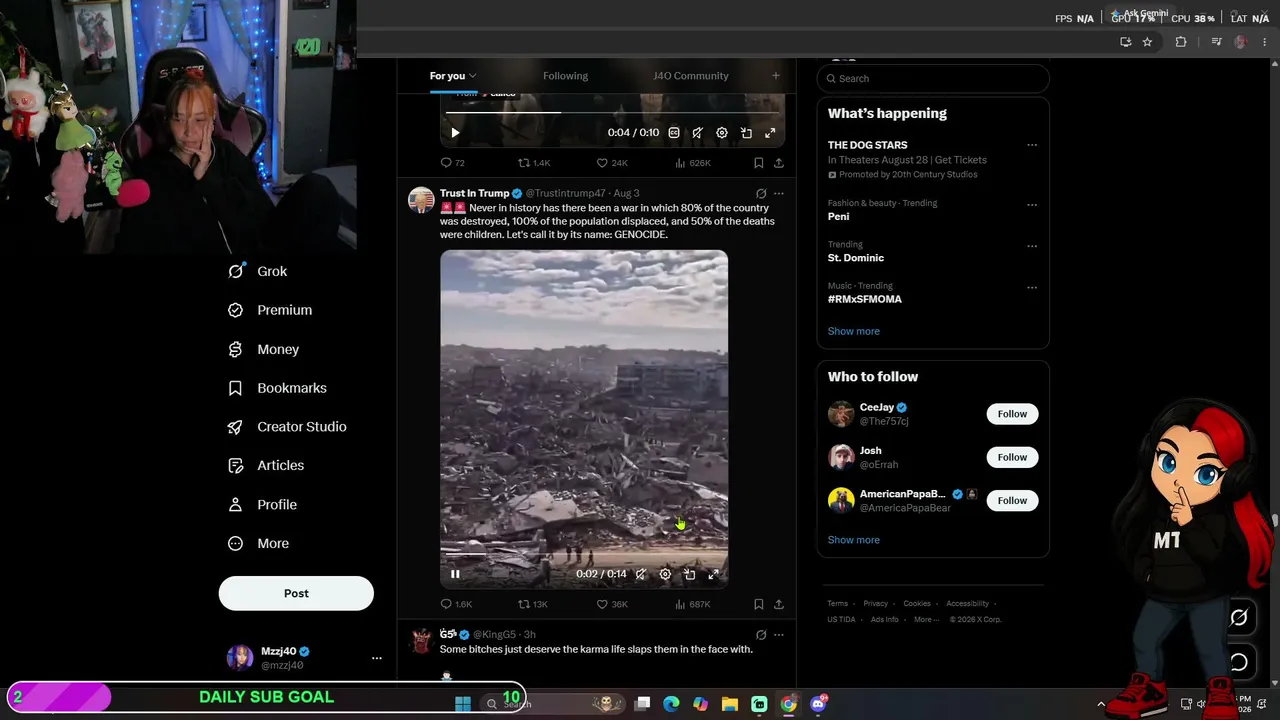The width and height of the screenshot is (1280, 720).
Task: Open the For you feed dropdown
Action: [453, 76]
